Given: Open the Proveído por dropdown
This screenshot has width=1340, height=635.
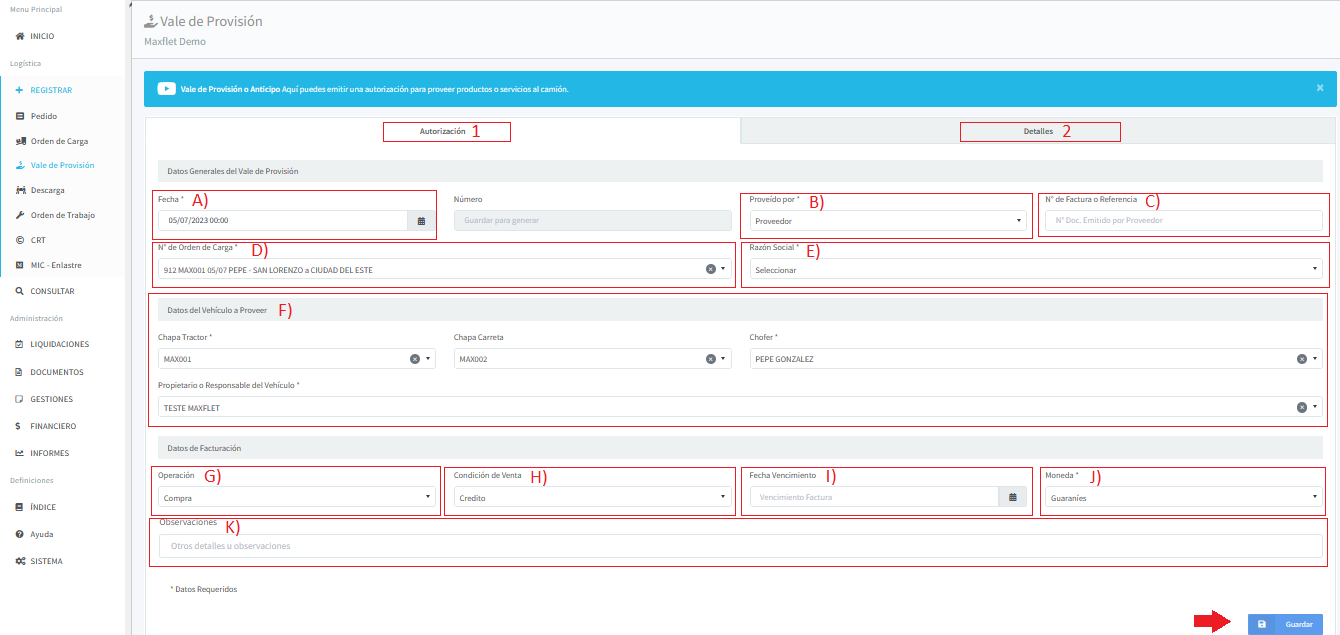Looking at the screenshot, I should (886, 221).
